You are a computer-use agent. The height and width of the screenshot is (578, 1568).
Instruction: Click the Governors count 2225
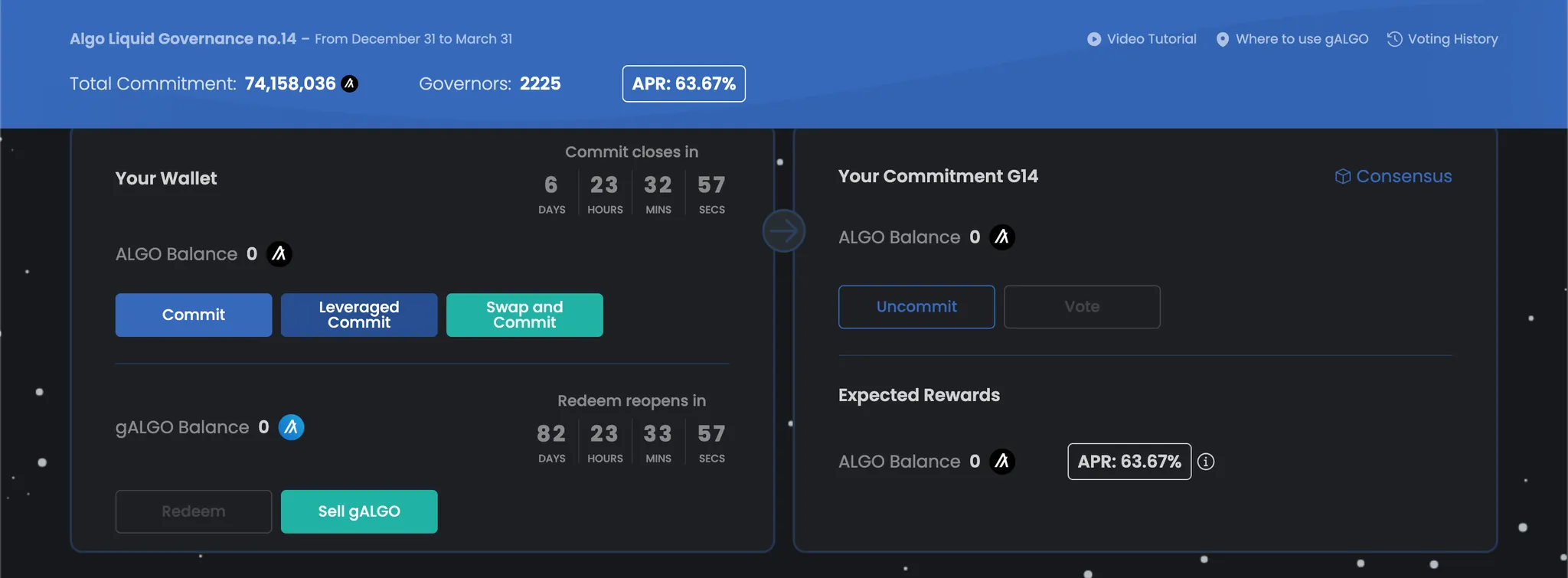(x=541, y=83)
